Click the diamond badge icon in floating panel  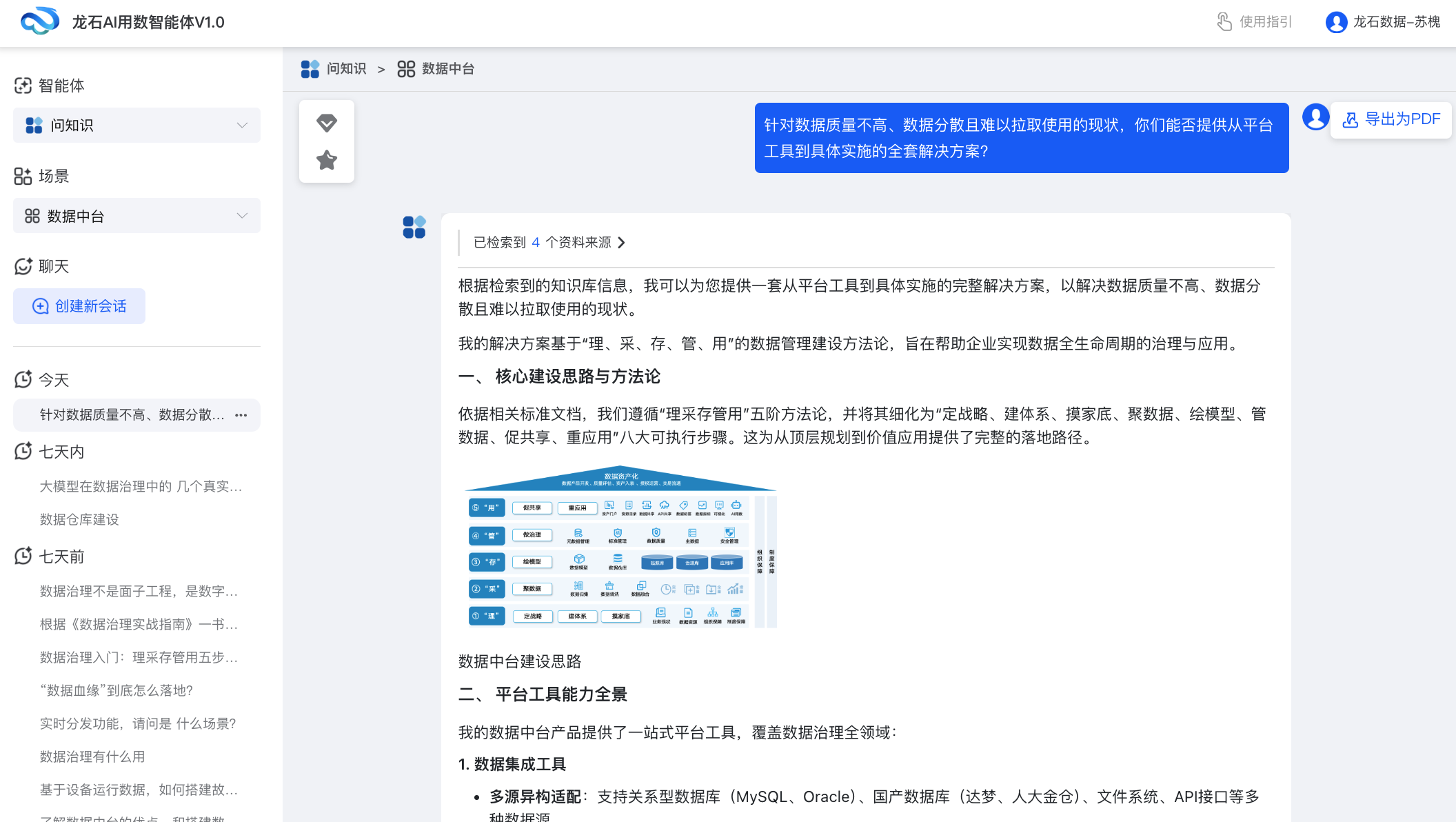(327, 123)
